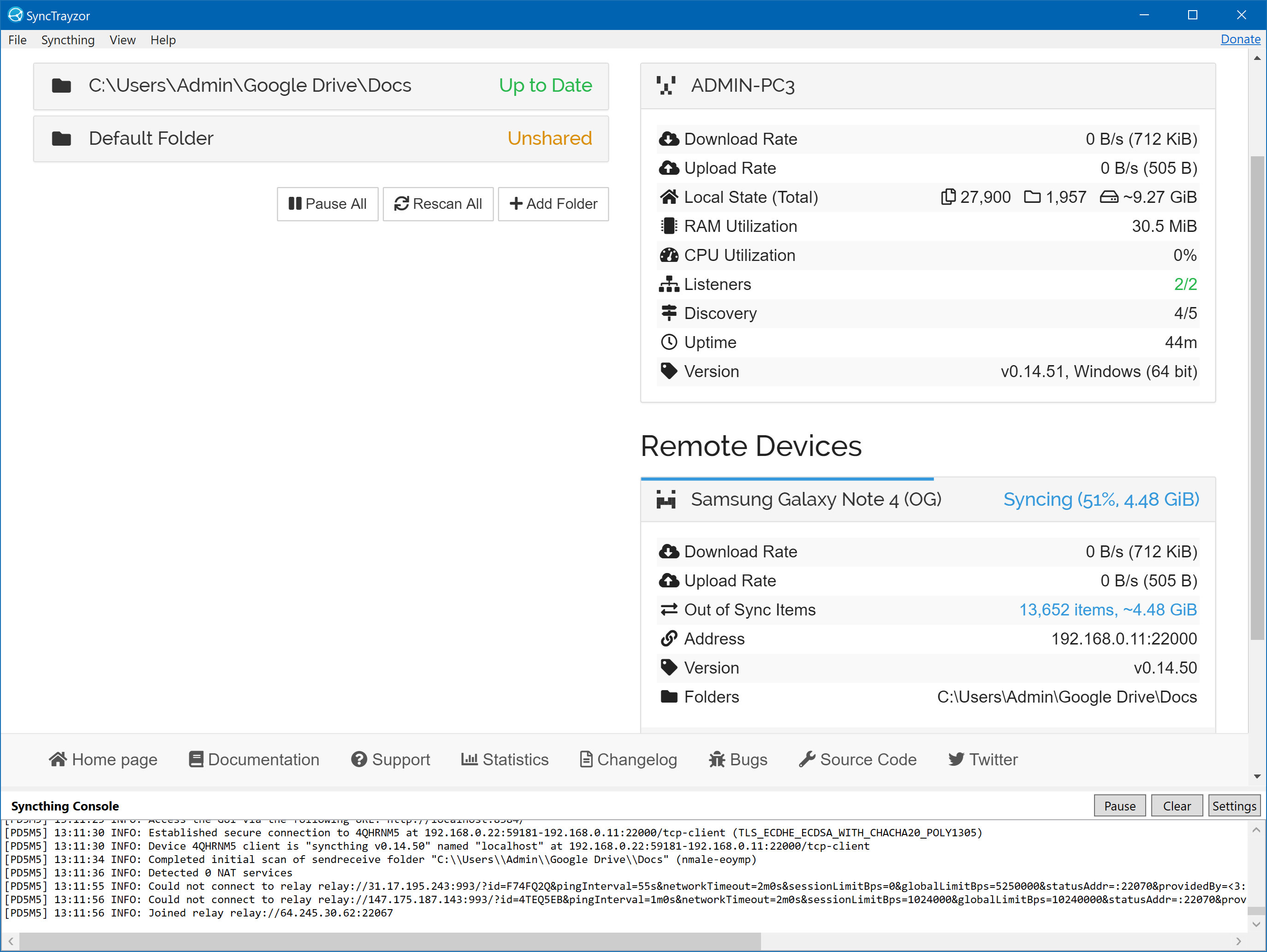
Task: Click the ADMIN-PC3 Upload Rate cloud icon
Action: [668, 168]
